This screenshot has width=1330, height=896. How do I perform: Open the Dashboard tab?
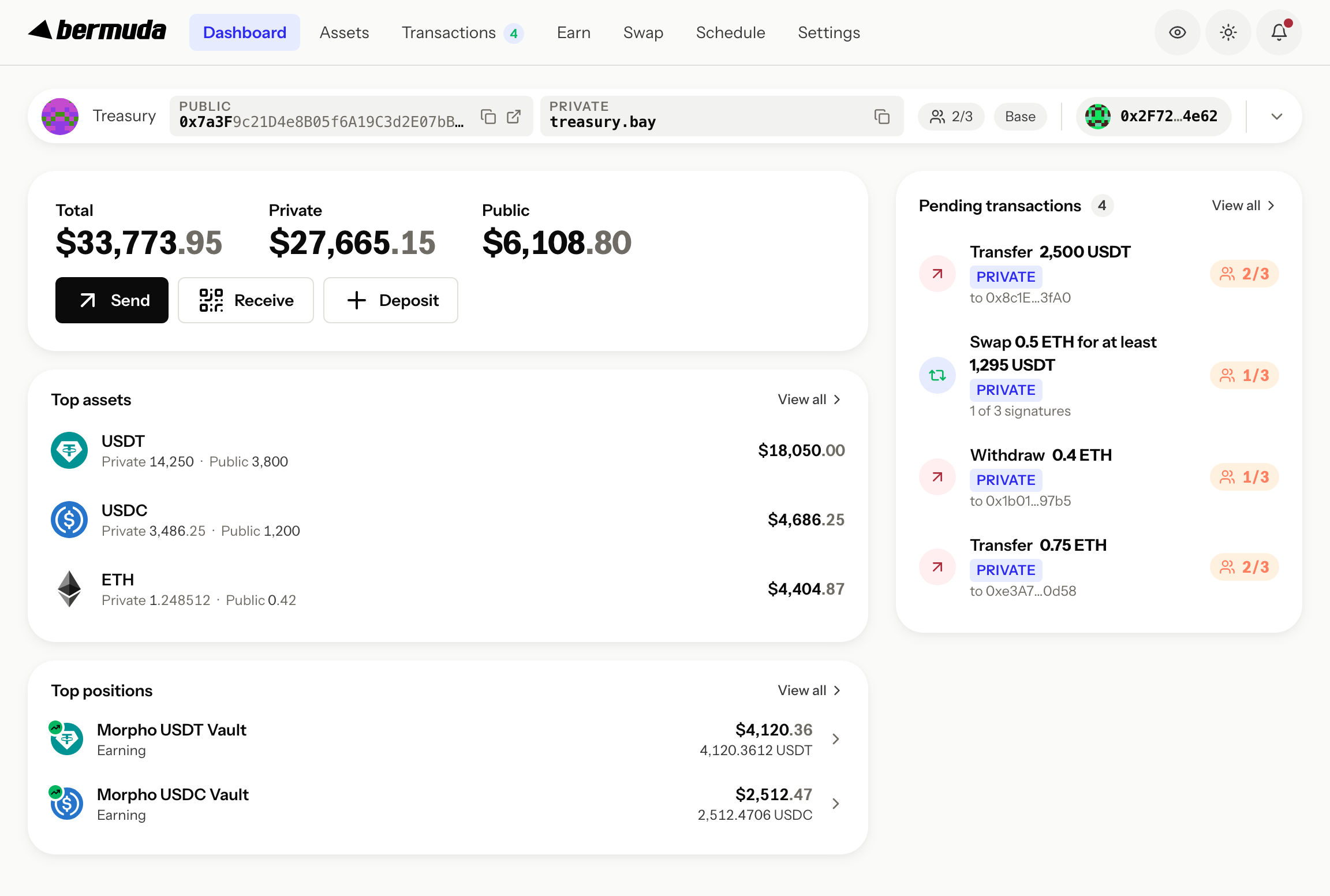click(245, 32)
